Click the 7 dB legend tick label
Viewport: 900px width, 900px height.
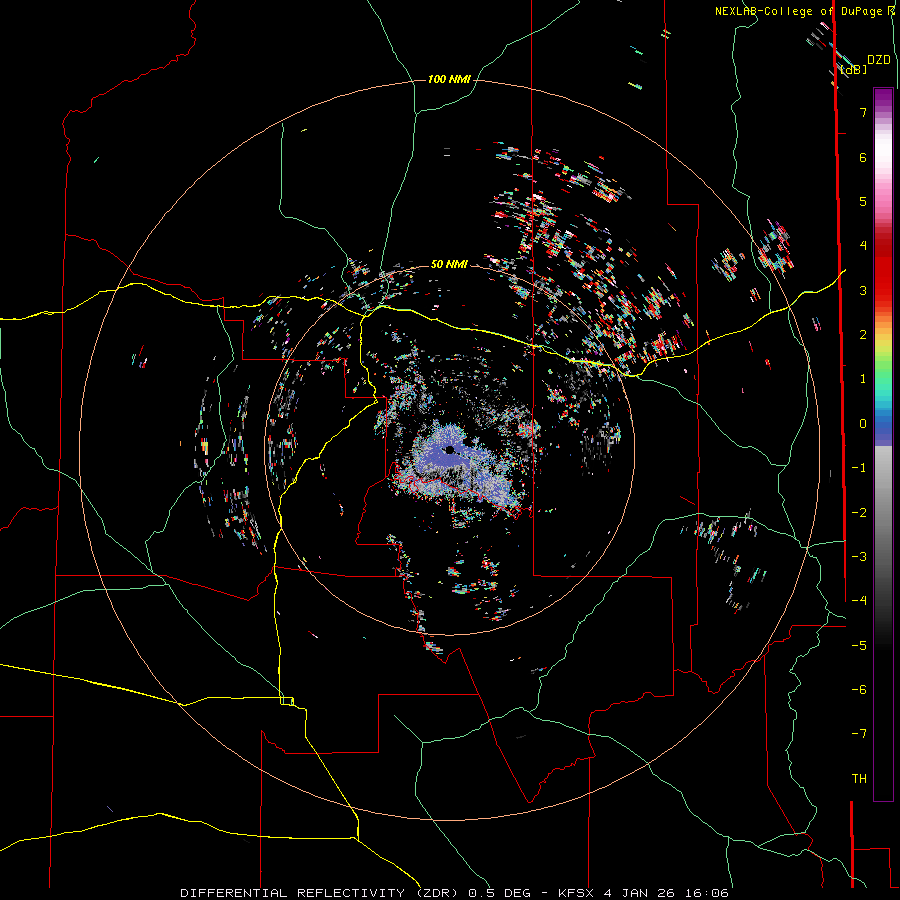pos(863,112)
